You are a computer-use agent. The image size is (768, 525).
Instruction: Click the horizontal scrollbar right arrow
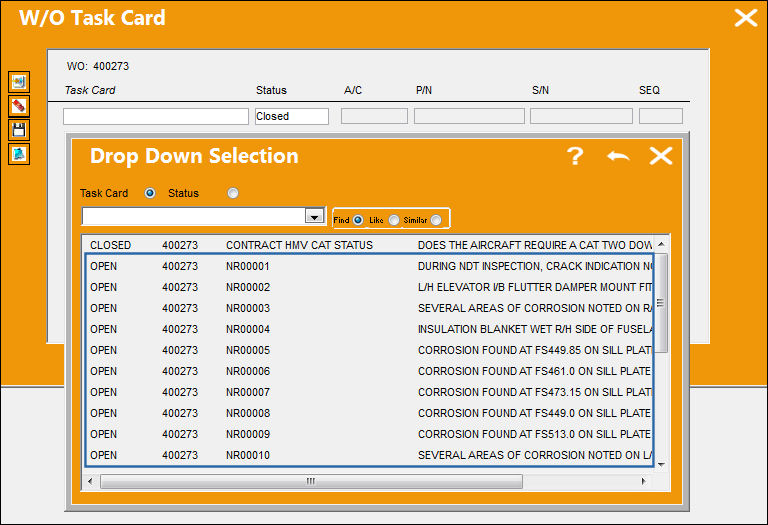coord(644,481)
